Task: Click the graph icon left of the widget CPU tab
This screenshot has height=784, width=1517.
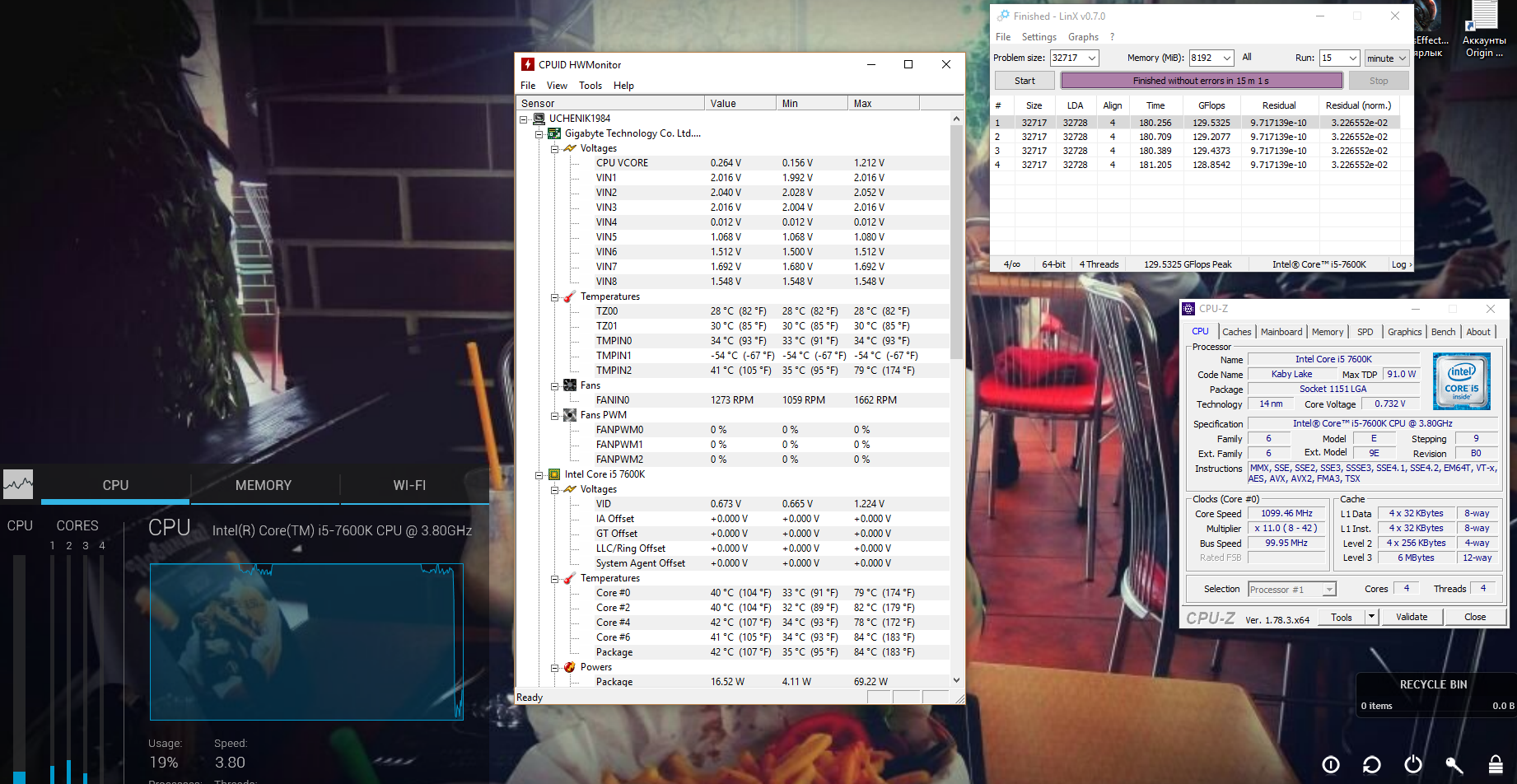Action: pos(18,484)
